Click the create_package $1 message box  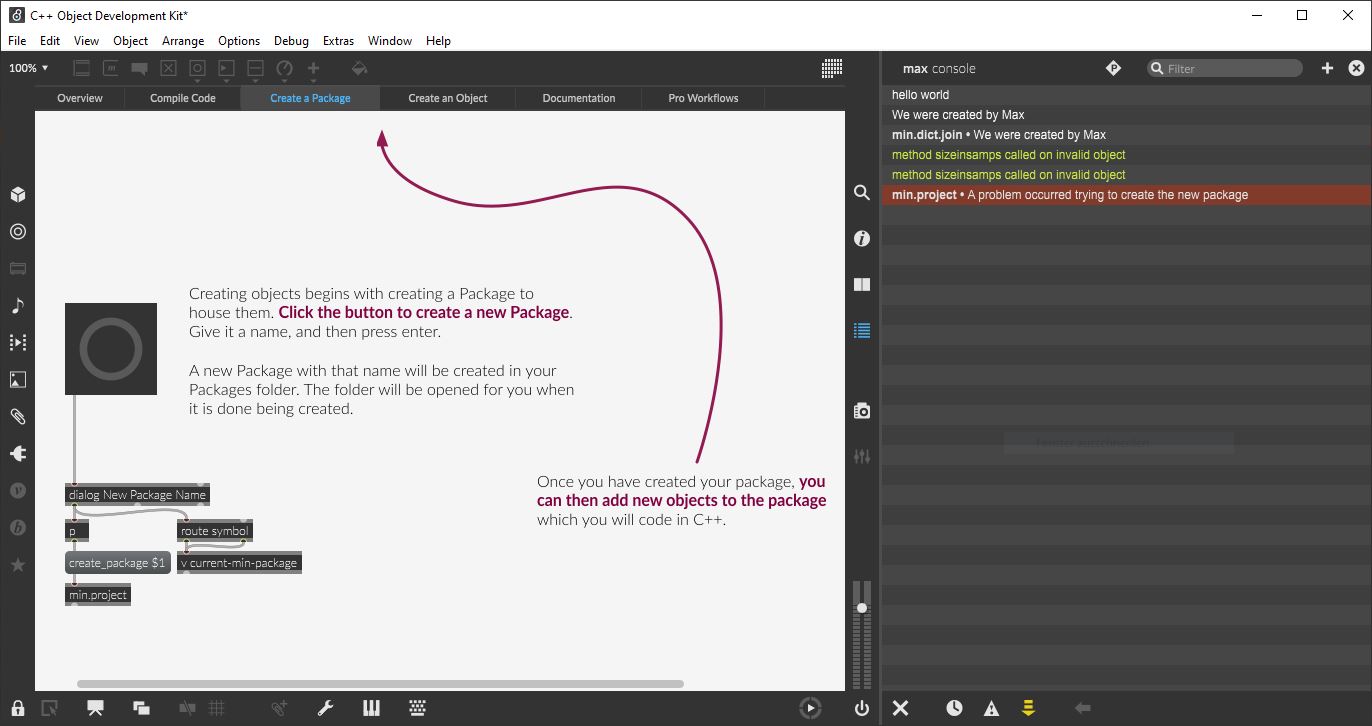(117, 563)
